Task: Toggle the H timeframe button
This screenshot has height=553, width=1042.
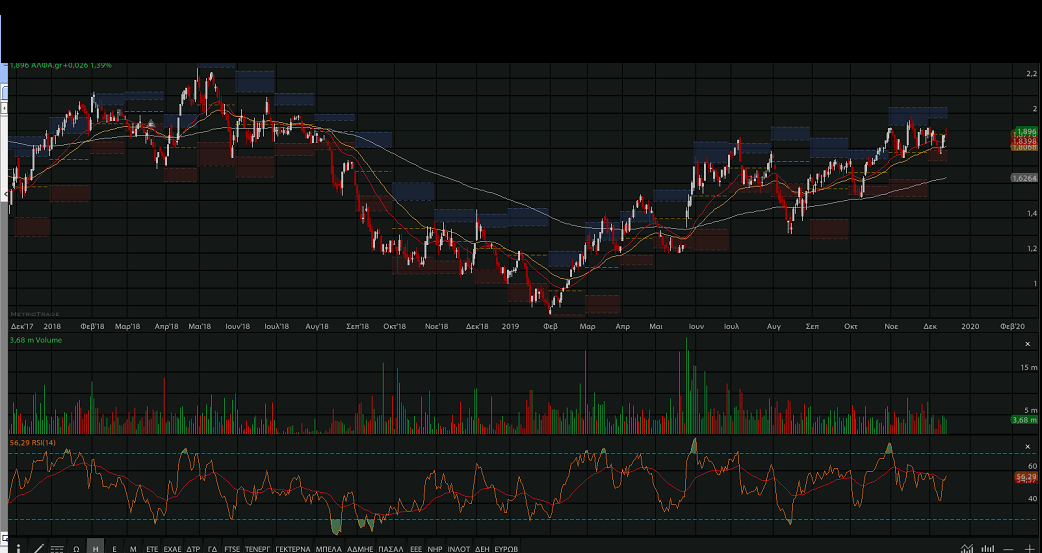Action: point(95,548)
